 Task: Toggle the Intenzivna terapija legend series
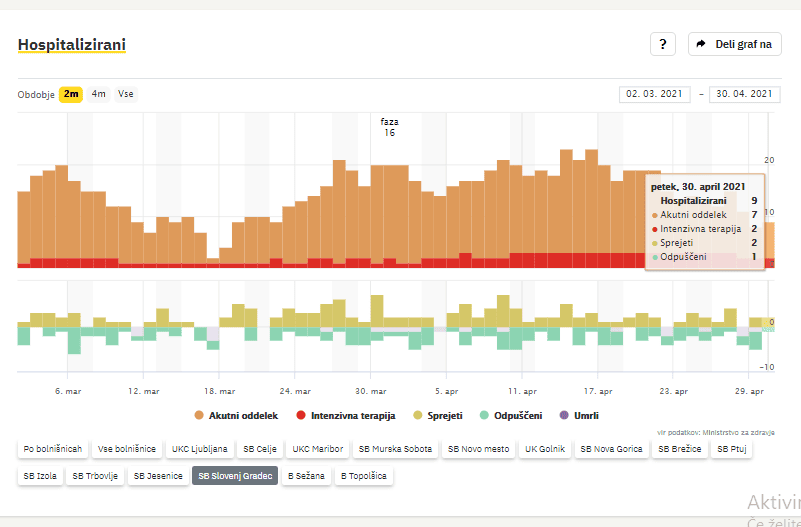click(346, 415)
